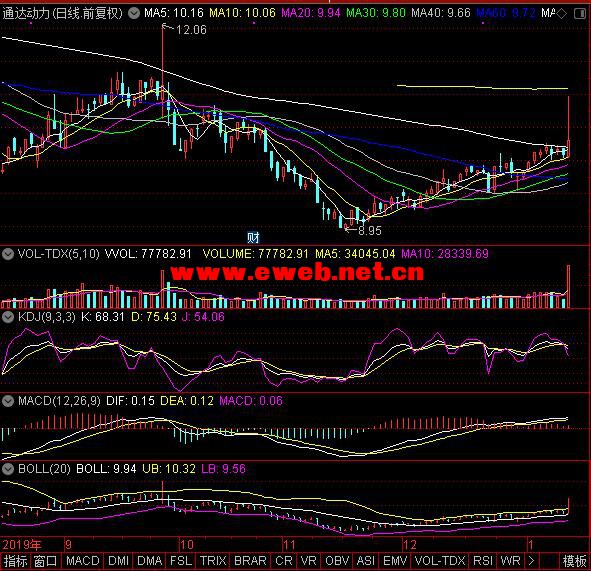Viewport: 591px width, 571px height.
Task: Select the DMI indicator tab
Action: coord(118,561)
